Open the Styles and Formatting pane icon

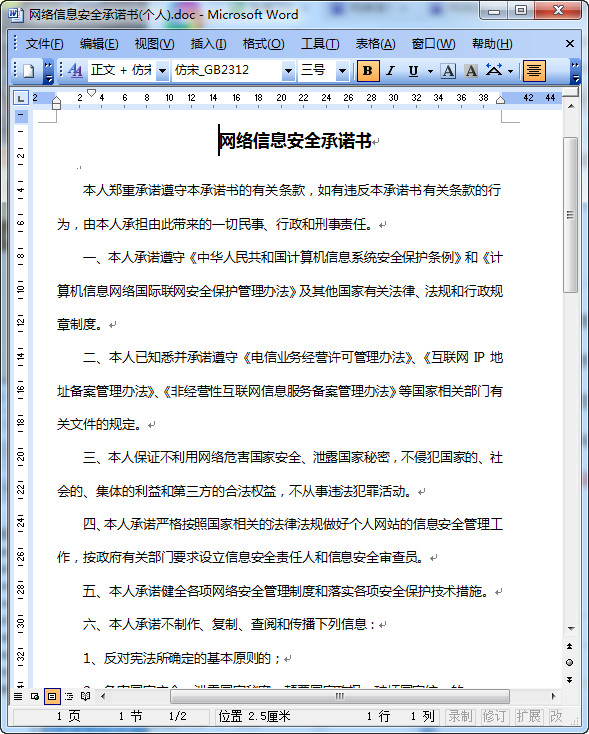(75, 71)
